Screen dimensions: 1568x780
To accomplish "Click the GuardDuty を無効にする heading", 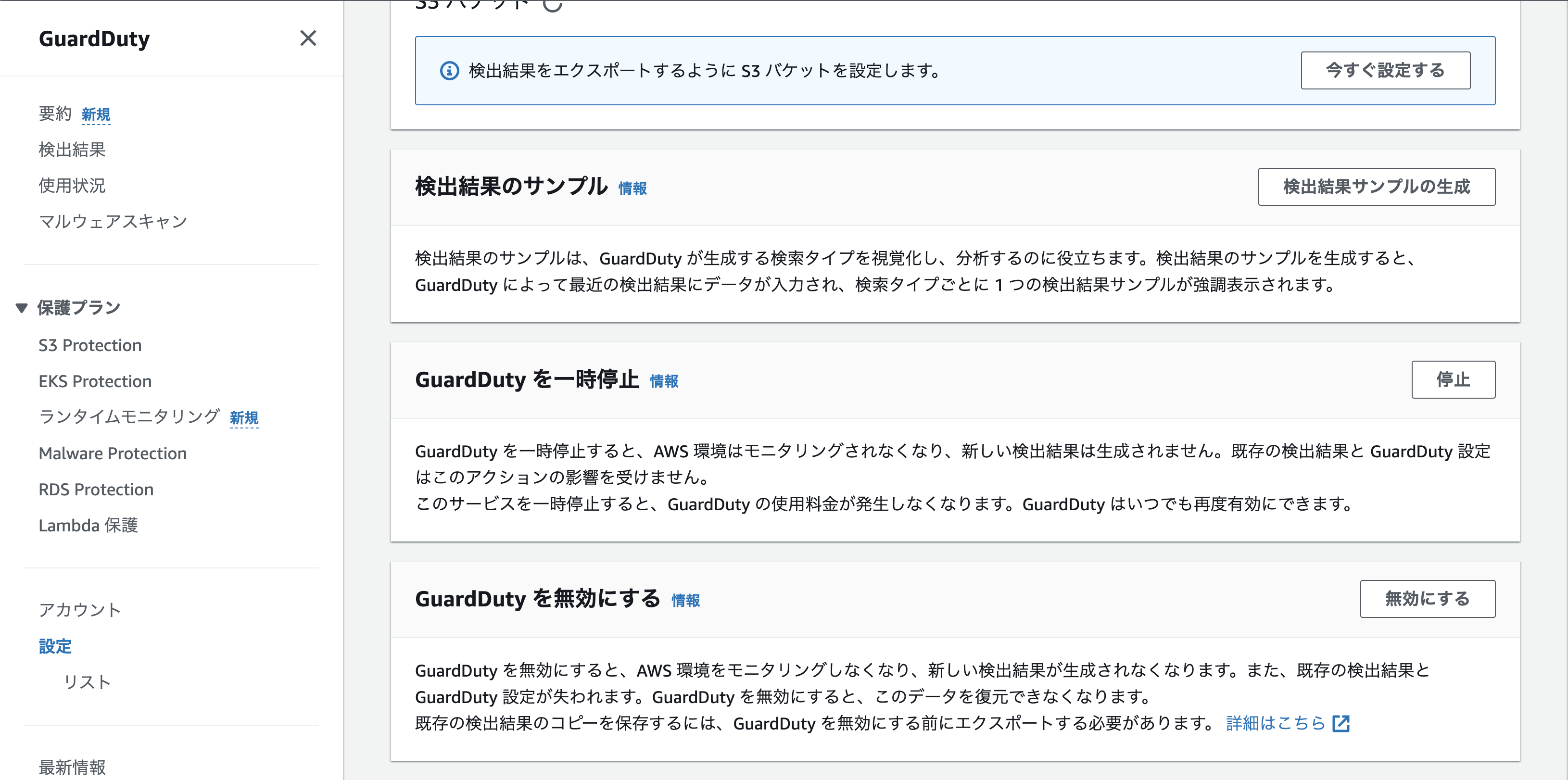I will pyautogui.click(x=537, y=599).
